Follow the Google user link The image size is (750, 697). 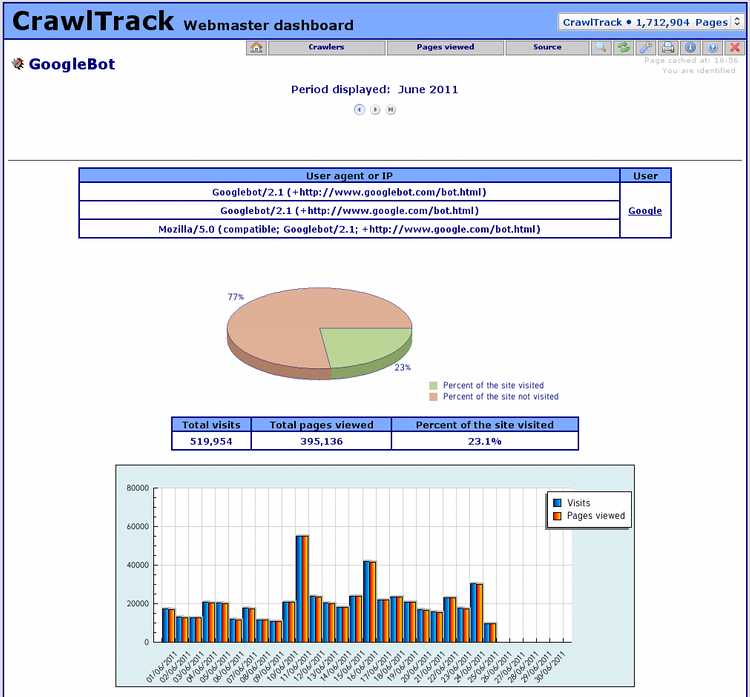645,210
